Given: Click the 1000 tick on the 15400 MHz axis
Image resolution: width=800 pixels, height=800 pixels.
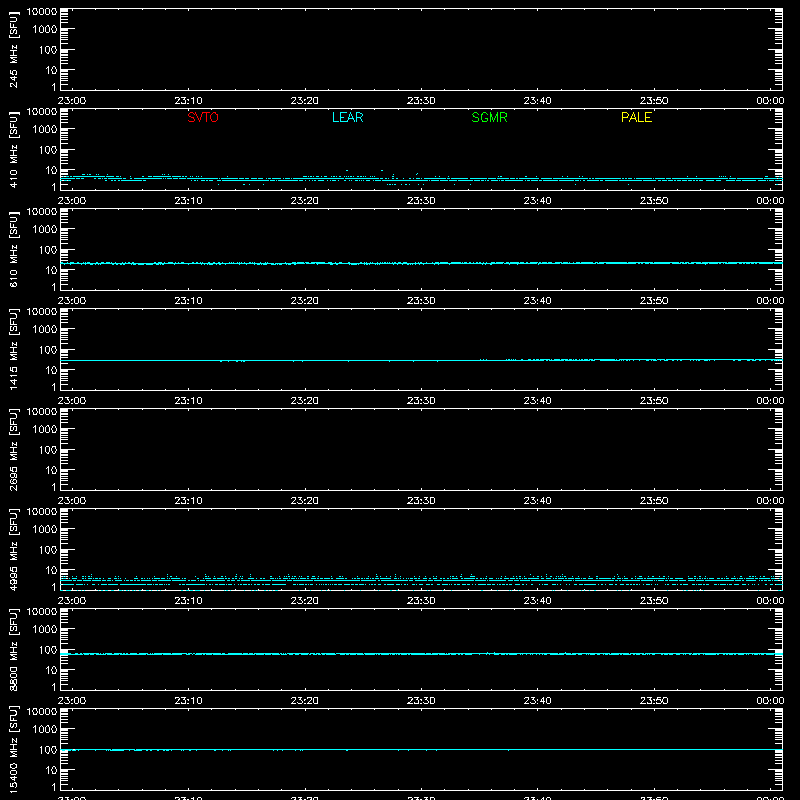Looking at the screenshot, I should point(45,730).
